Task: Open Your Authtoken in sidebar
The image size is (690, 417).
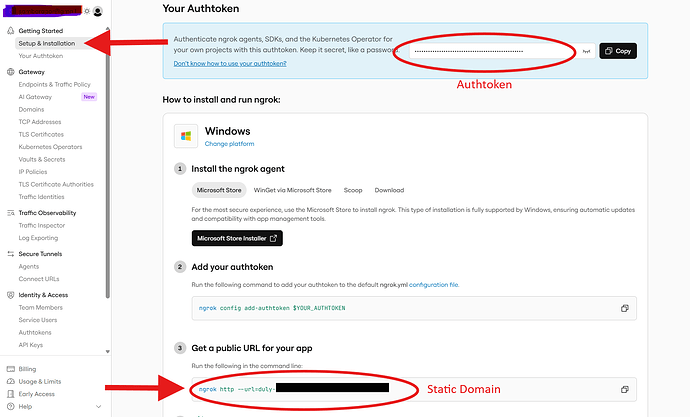Action: coord(40,56)
